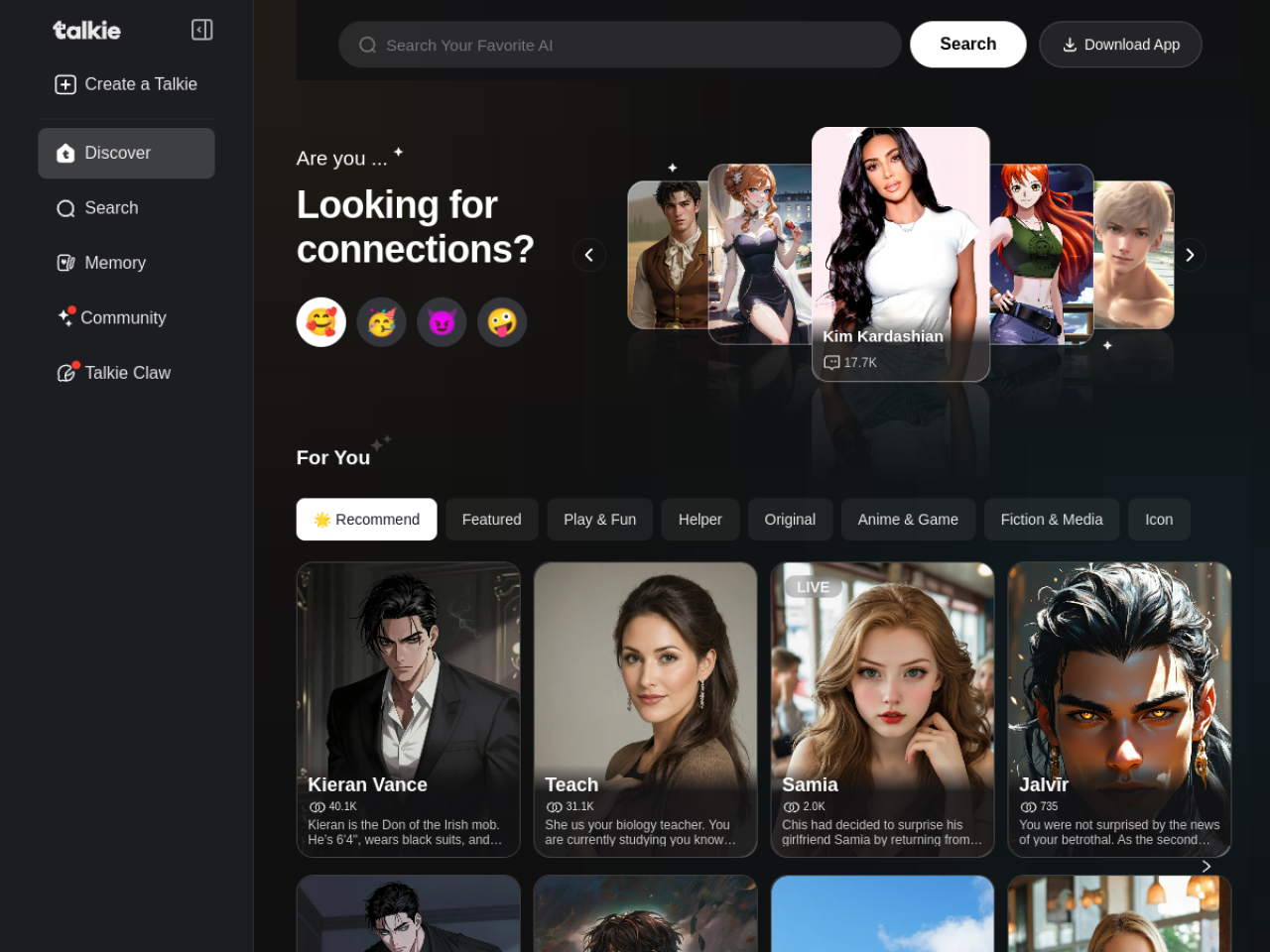Click the "Looking for connections?" headline

[x=416, y=227]
